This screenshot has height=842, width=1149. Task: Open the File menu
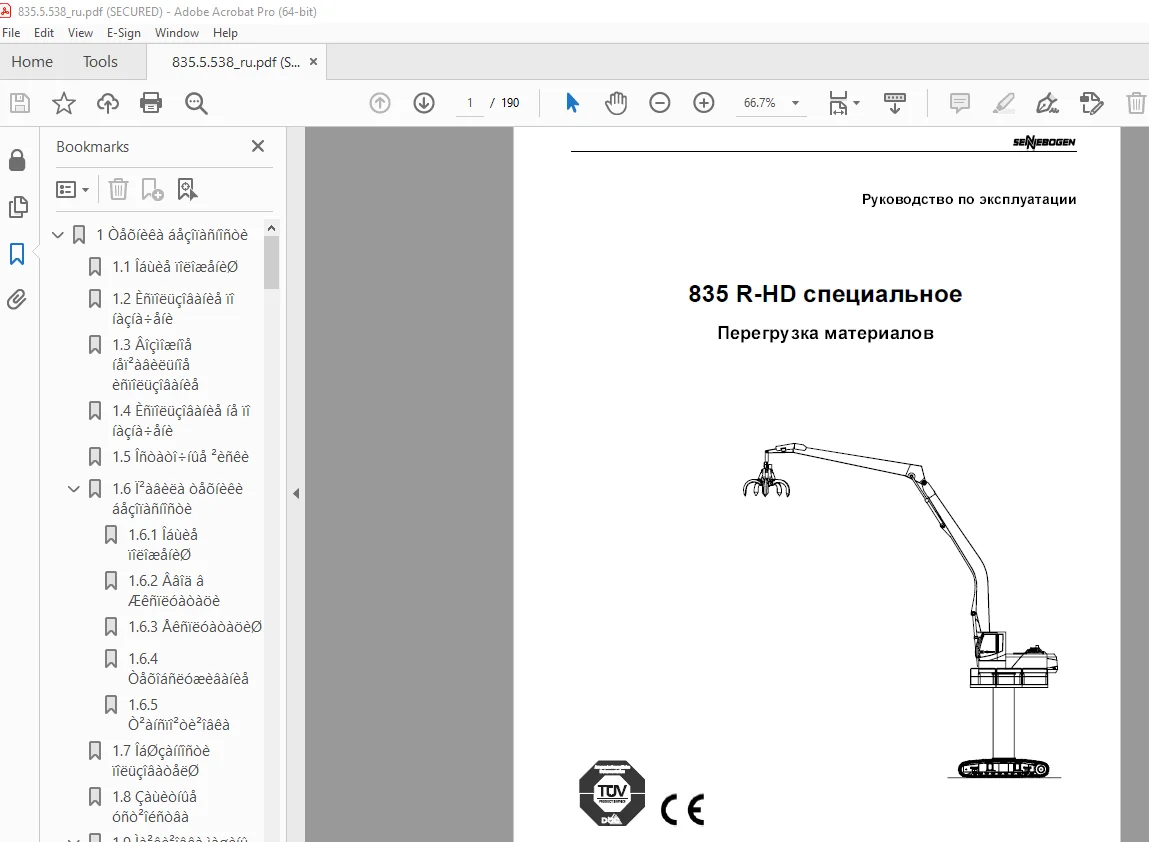coord(11,33)
